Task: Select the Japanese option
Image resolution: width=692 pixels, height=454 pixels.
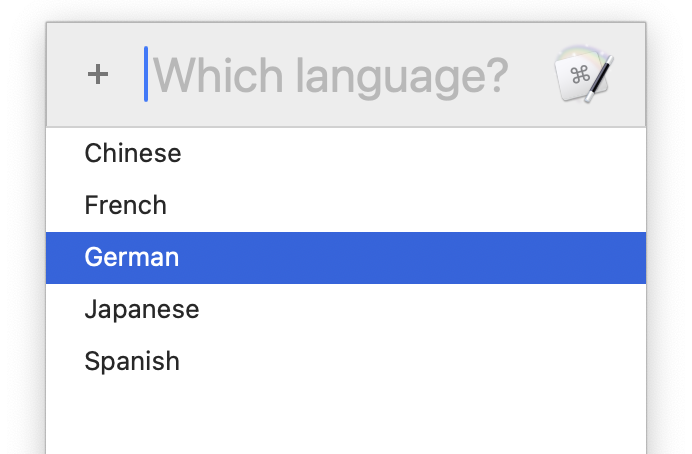Action: pos(142,310)
